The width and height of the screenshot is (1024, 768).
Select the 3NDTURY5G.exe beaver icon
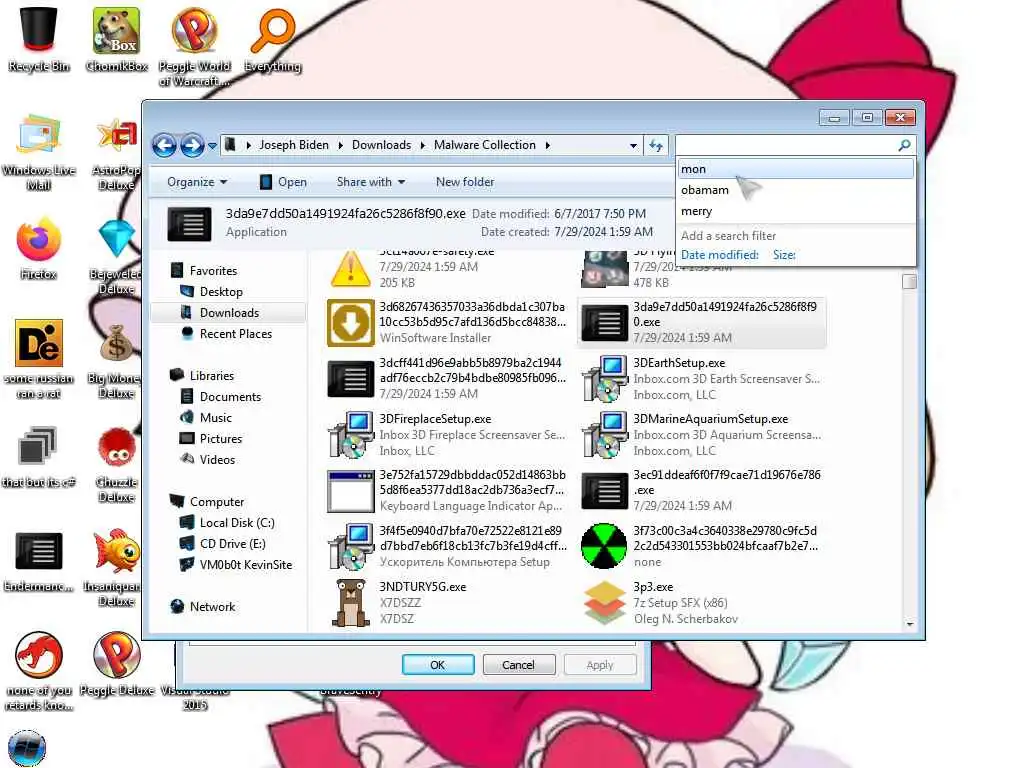click(351, 602)
